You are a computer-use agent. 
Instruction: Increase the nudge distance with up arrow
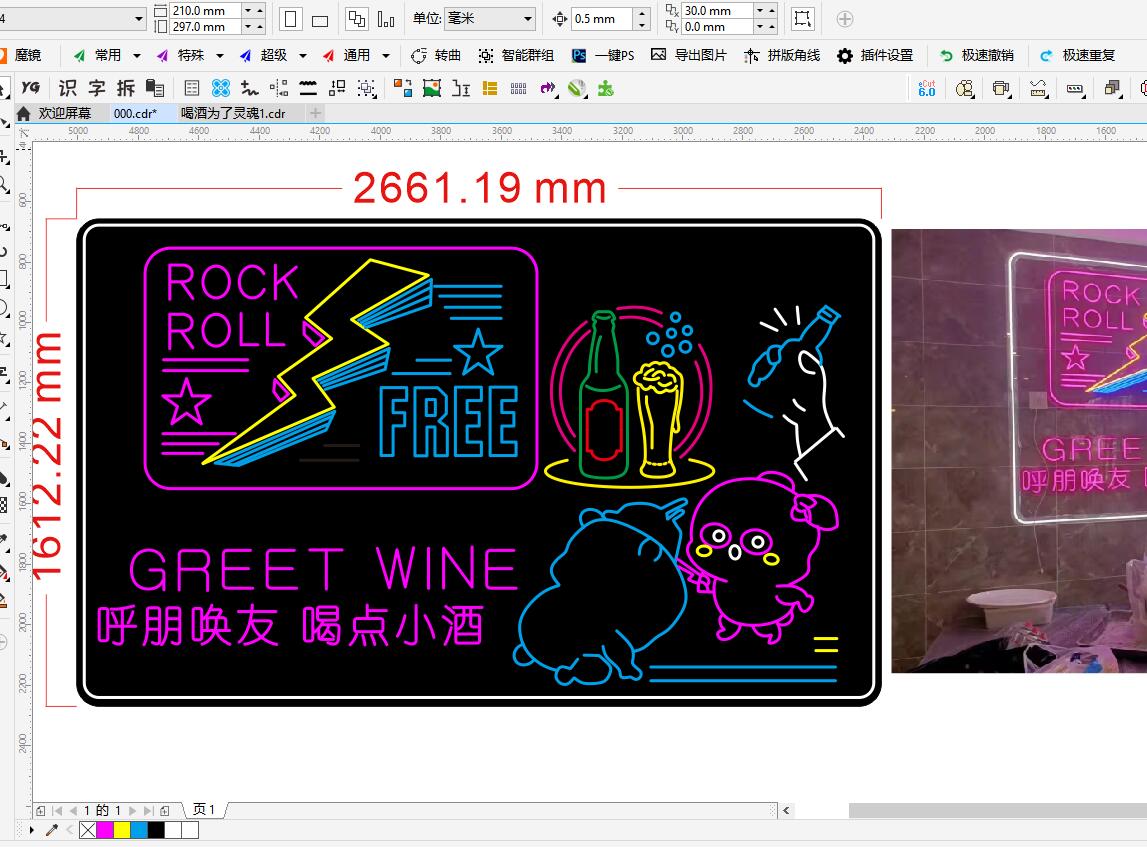[642, 14]
